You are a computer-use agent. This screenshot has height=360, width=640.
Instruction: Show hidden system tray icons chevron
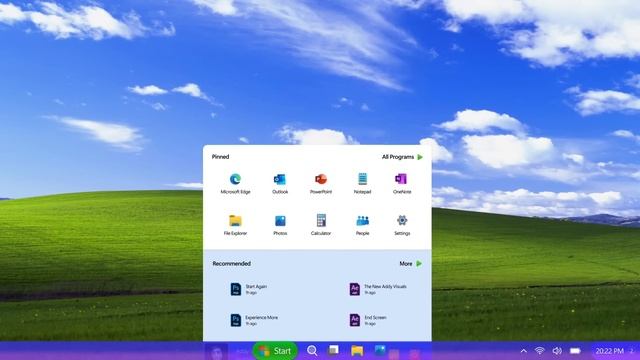pos(523,351)
